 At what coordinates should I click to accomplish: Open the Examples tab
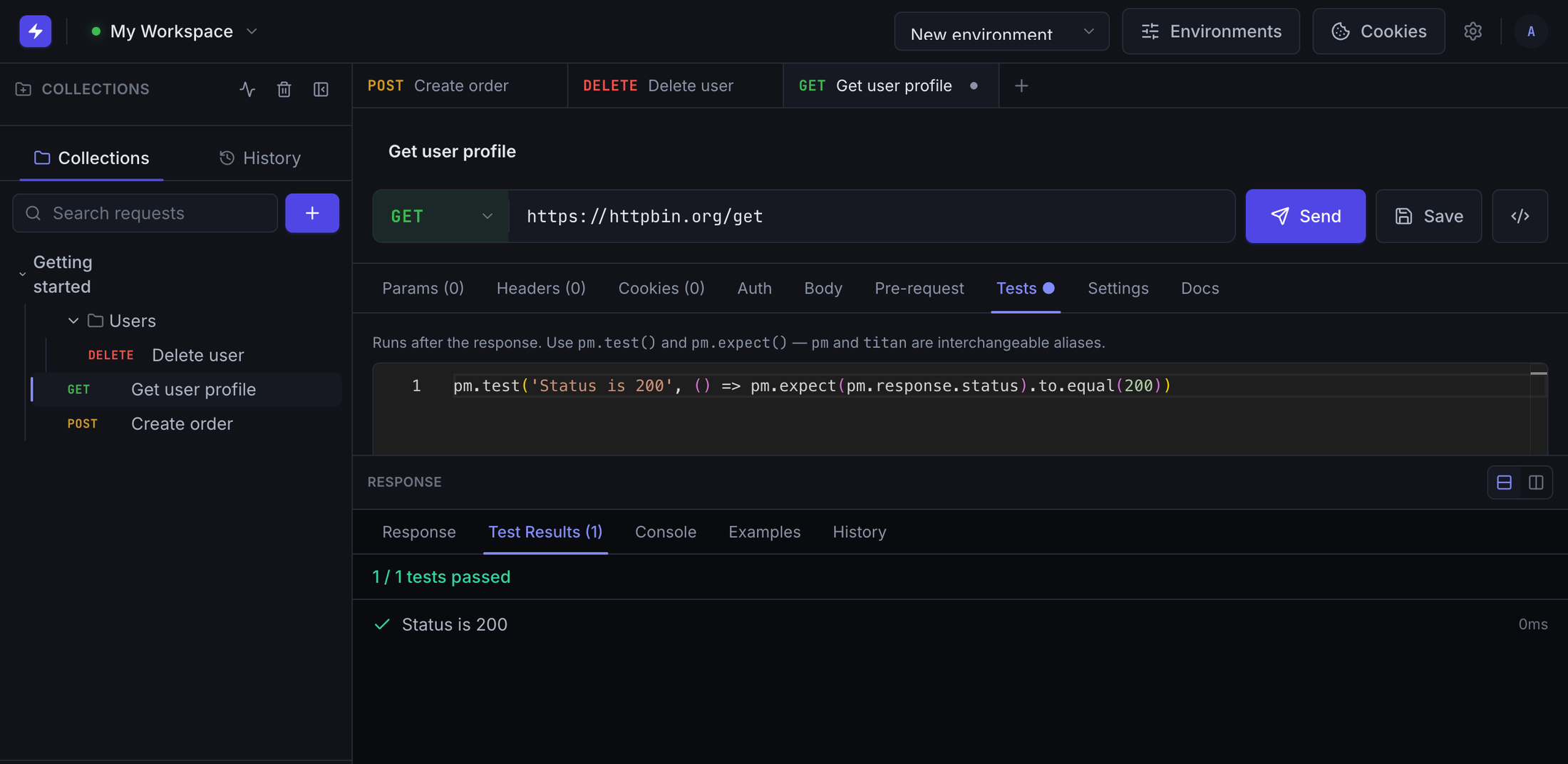[764, 532]
